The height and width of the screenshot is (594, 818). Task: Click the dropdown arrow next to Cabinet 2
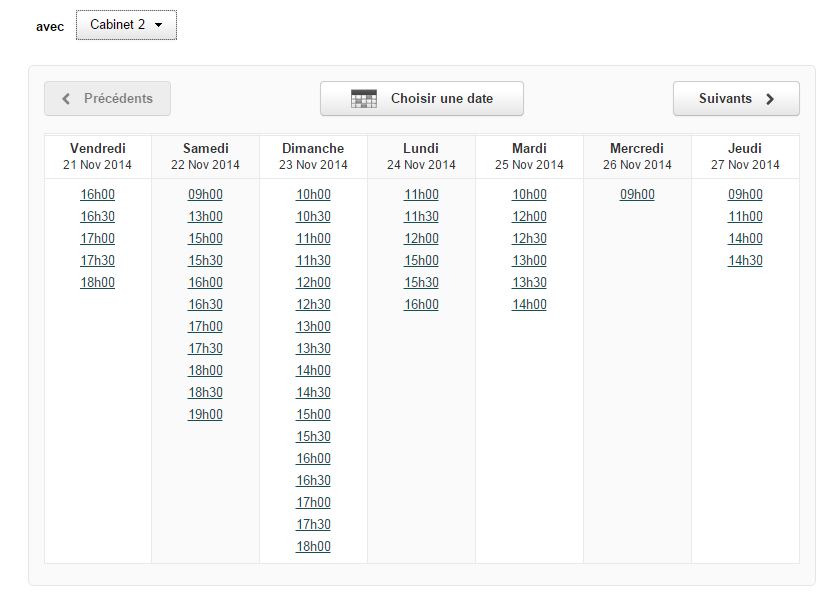click(158, 25)
